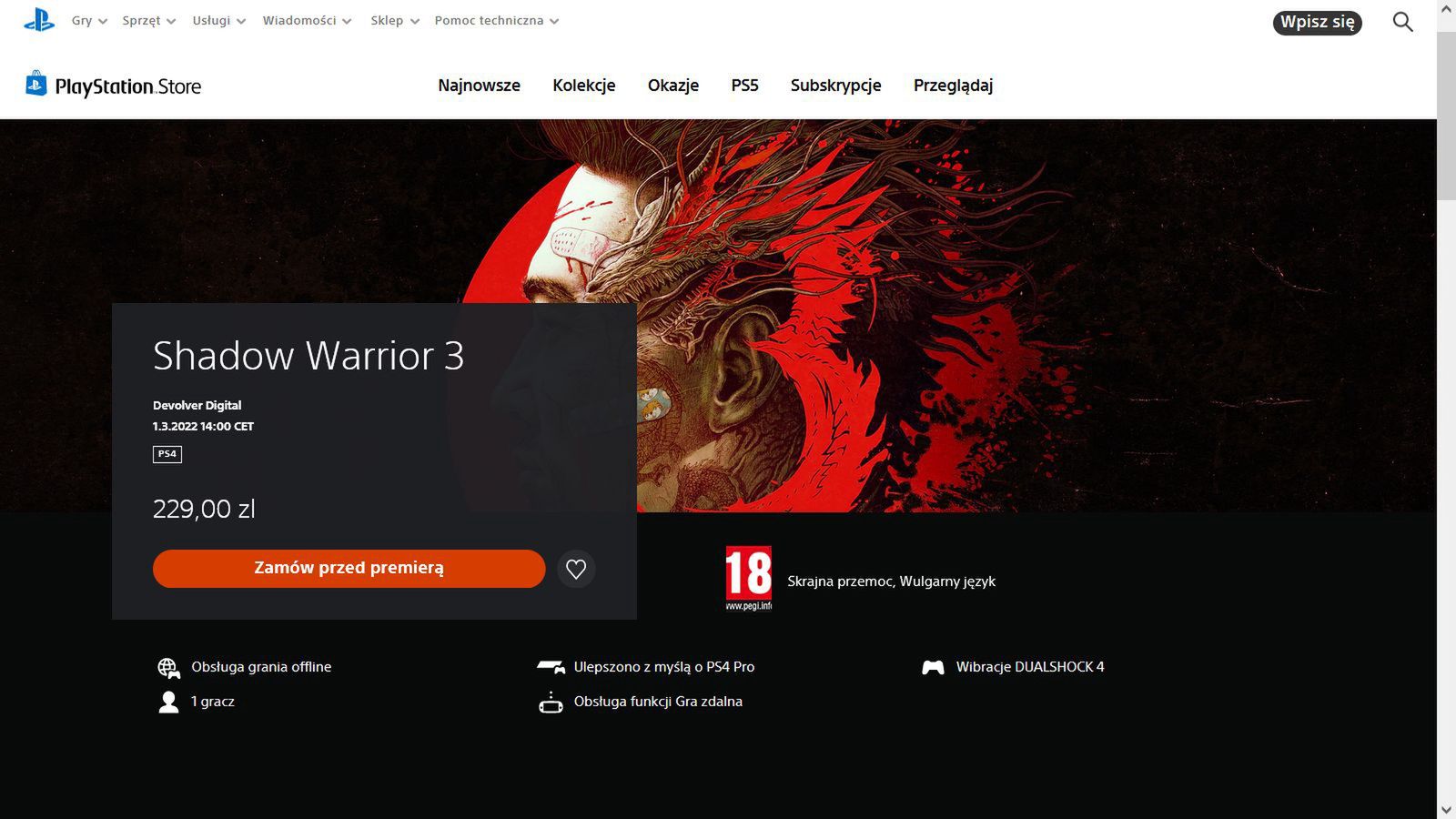
Task: Click the Devolver Digital publisher name
Action: pyautogui.click(x=197, y=405)
